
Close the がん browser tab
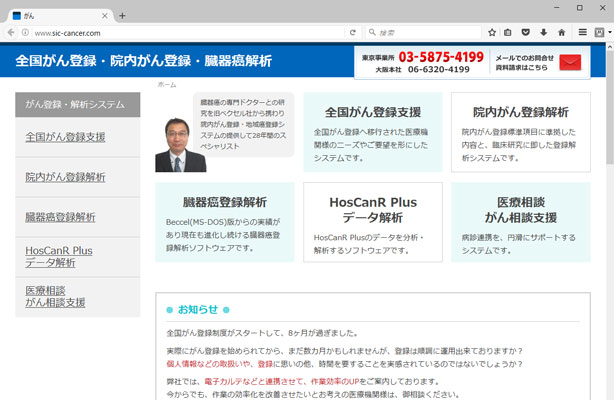point(105,16)
